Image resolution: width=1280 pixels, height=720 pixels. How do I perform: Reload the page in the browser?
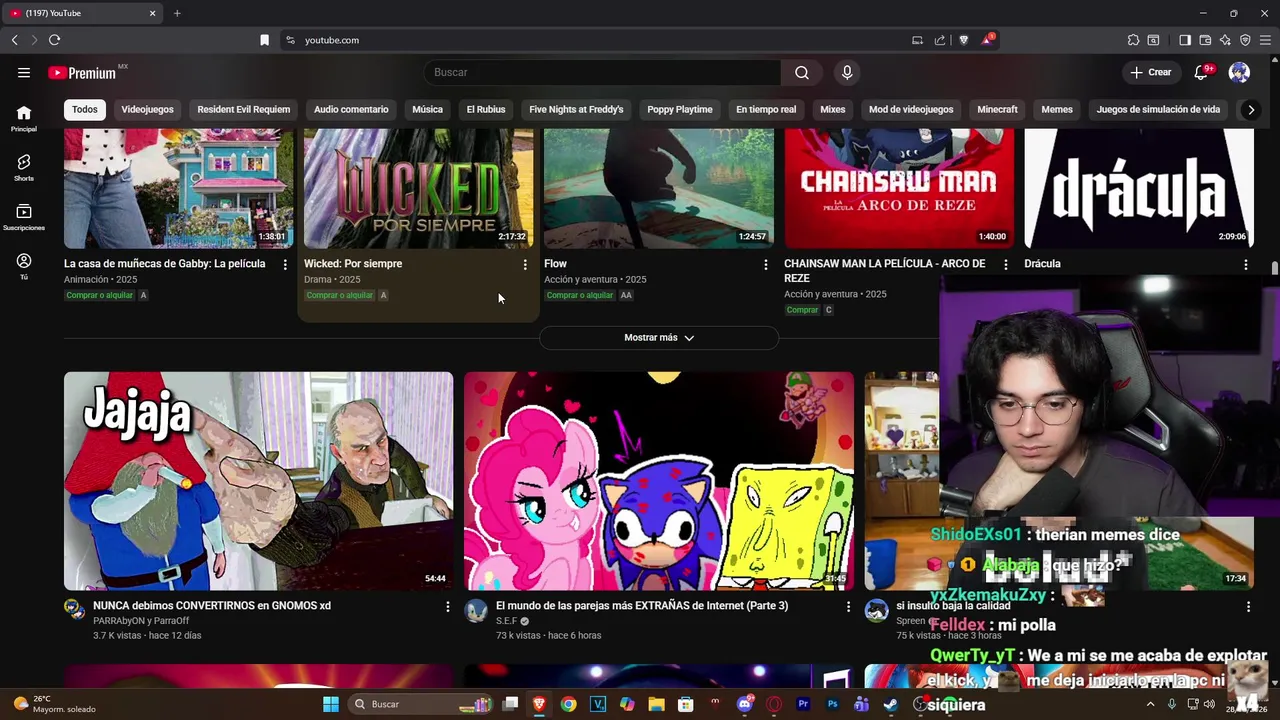[54, 40]
